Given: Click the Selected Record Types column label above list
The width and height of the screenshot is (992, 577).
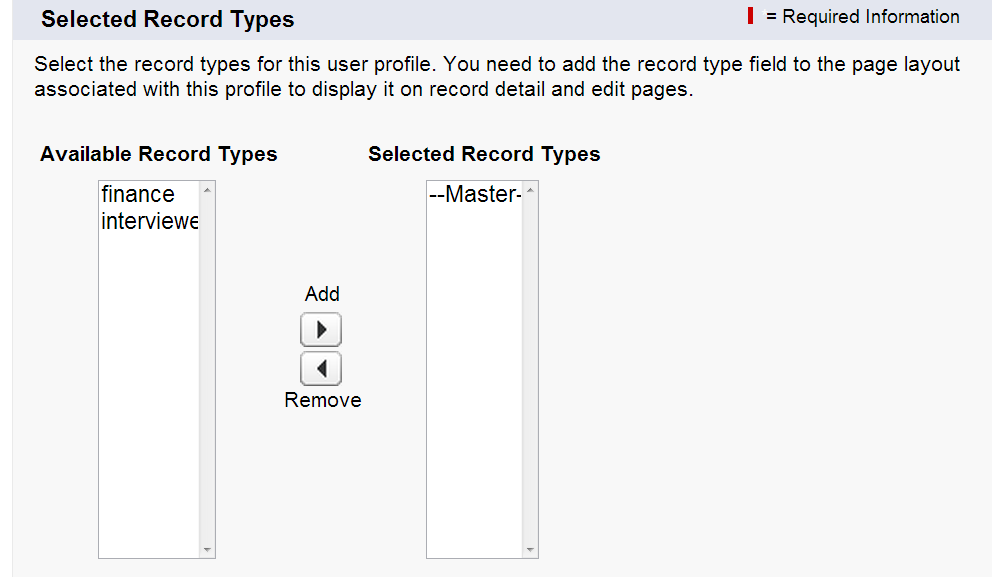Looking at the screenshot, I should point(484,154).
